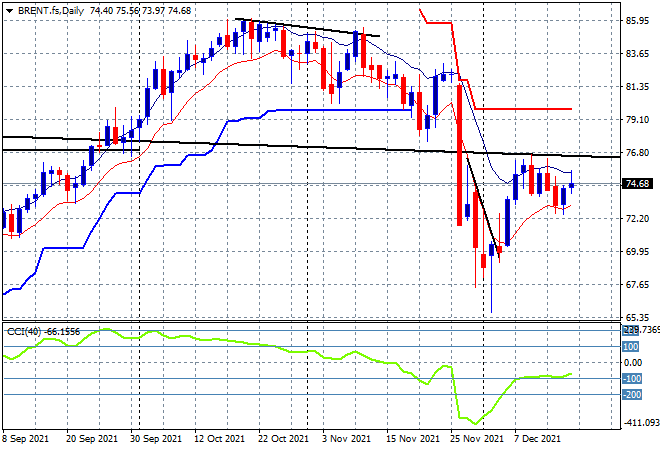
Task: Click the CCI -100 level label
Action: [x=632, y=379]
